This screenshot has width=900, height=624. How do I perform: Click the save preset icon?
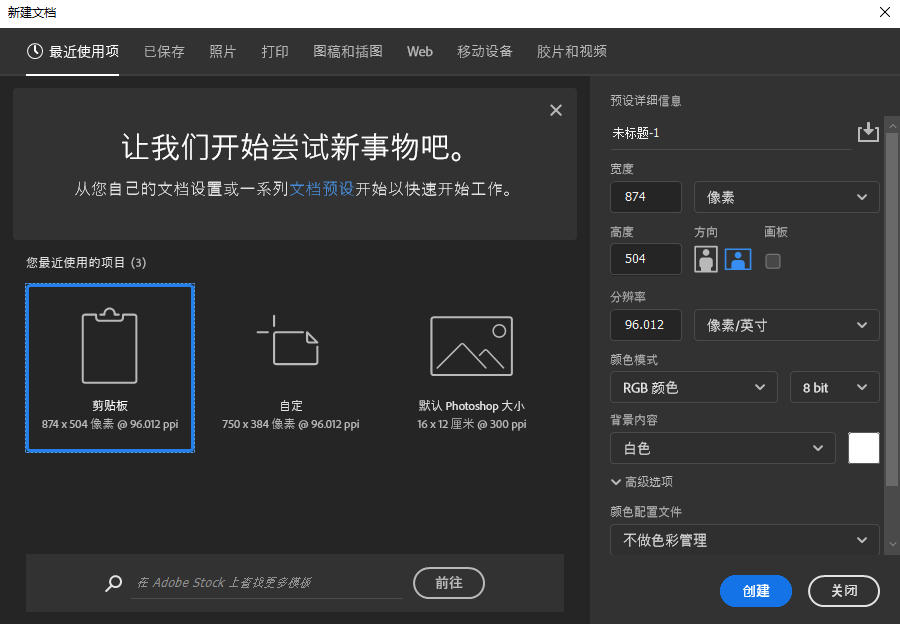coord(867,132)
